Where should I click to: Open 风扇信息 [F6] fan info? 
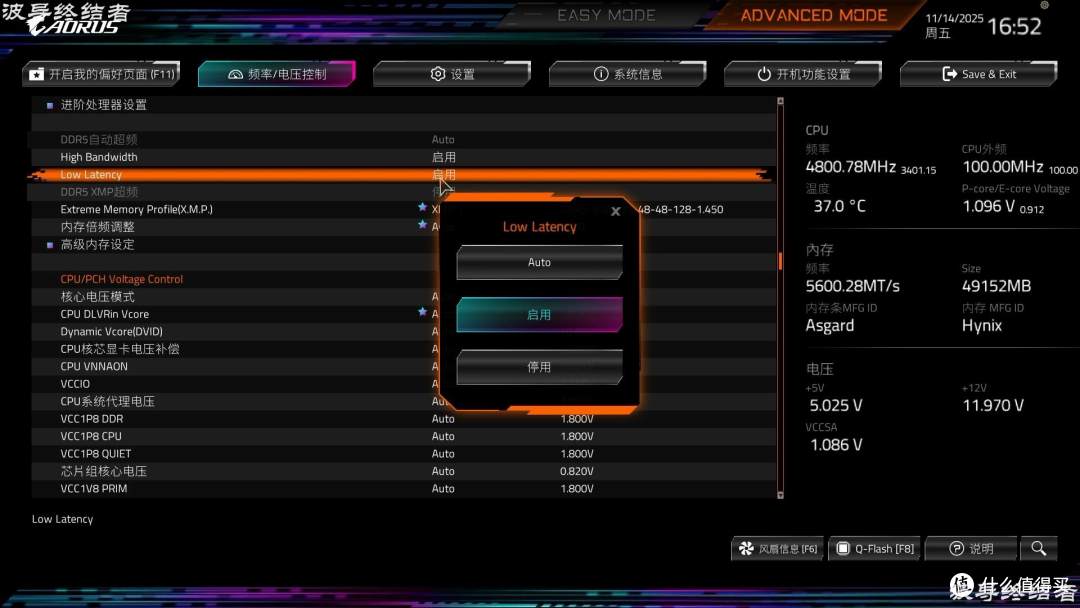click(x=778, y=549)
